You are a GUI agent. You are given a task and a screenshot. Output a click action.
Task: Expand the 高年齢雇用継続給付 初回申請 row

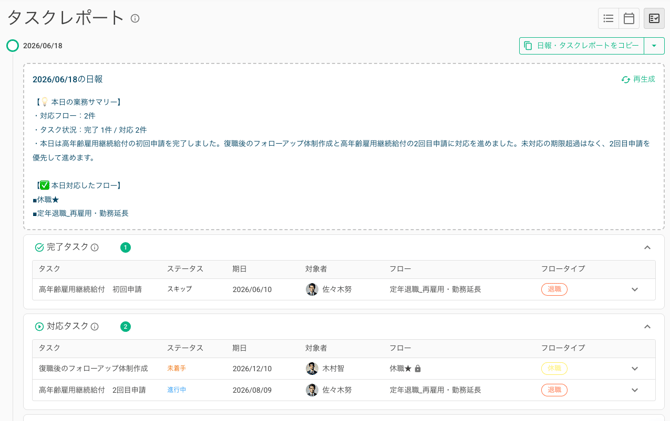click(635, 289)
